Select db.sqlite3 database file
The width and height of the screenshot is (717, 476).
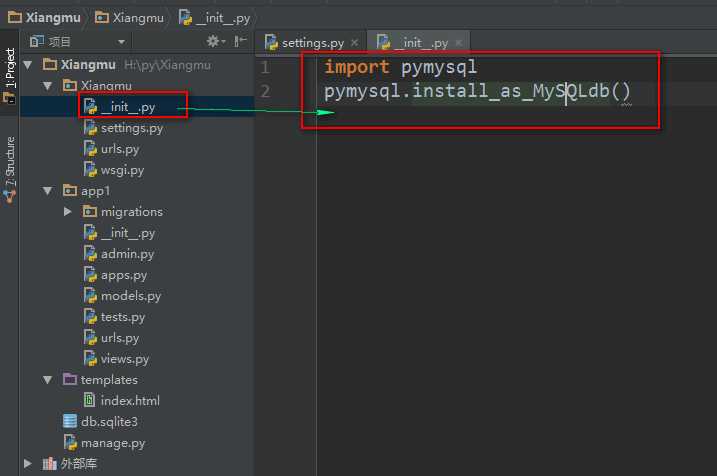tap(137, 422)
